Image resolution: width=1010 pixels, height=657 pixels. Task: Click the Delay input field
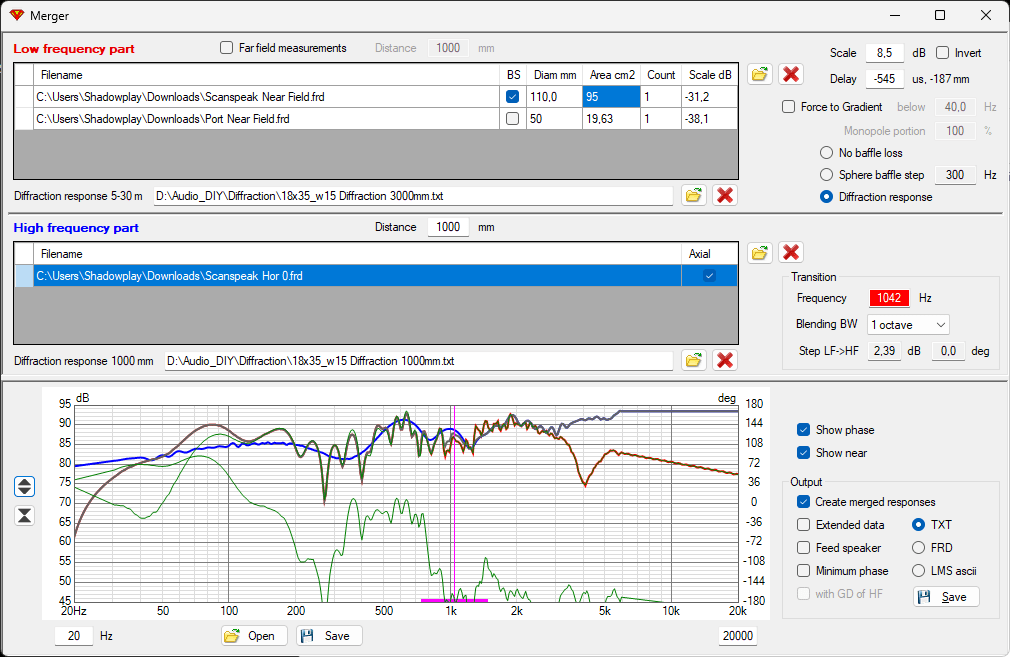[885, 79]
